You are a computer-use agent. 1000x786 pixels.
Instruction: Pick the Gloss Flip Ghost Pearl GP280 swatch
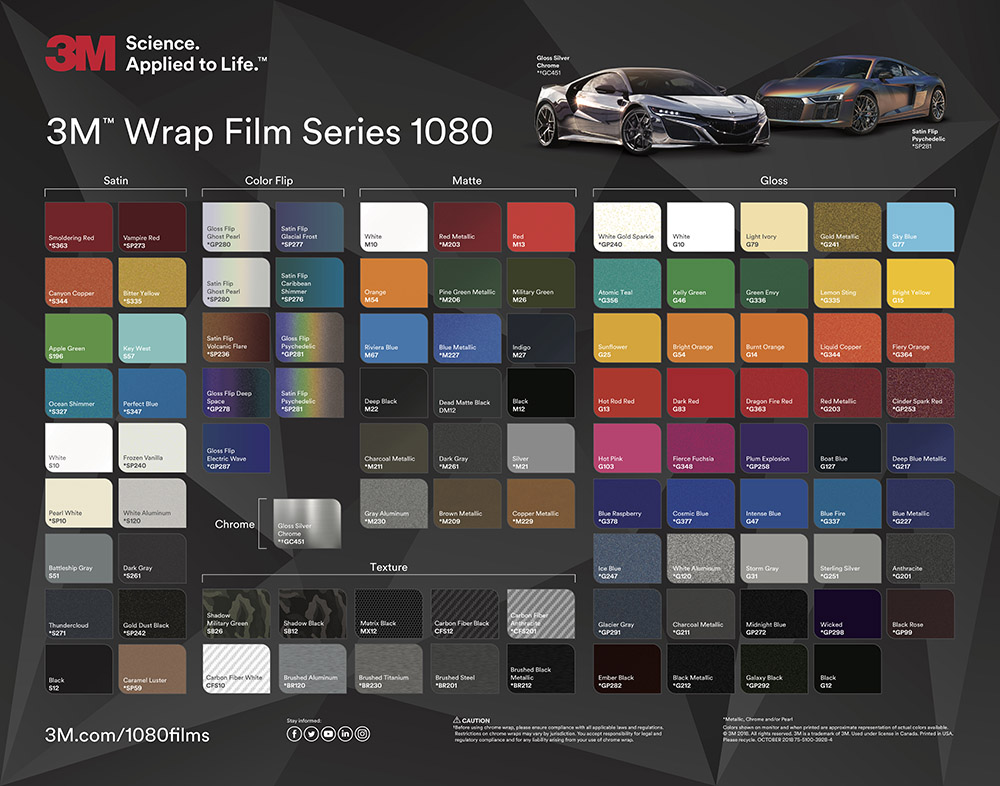pos(236,227)
